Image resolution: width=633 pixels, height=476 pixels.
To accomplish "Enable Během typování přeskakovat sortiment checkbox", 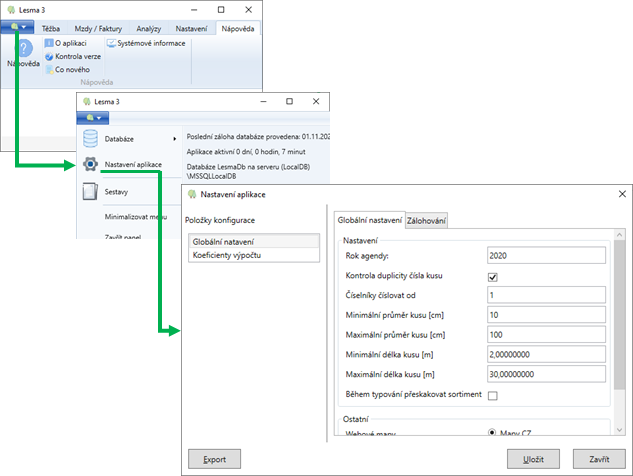I will 492,396.
